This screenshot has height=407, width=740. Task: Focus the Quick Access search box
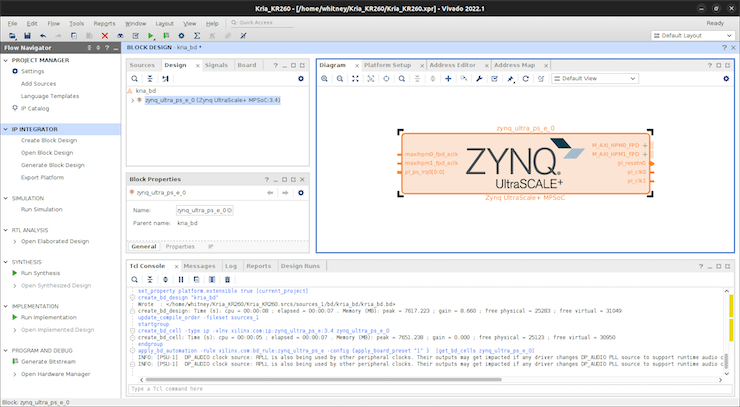(261, 23)
